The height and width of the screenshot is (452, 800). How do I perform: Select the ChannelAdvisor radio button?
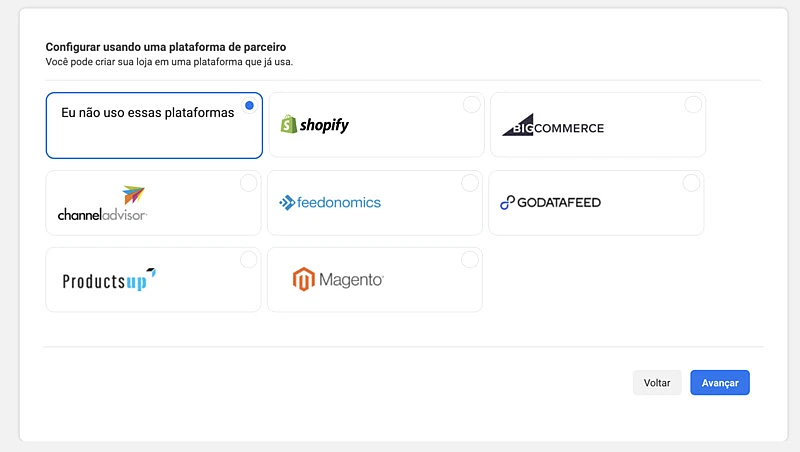(248, 183)
